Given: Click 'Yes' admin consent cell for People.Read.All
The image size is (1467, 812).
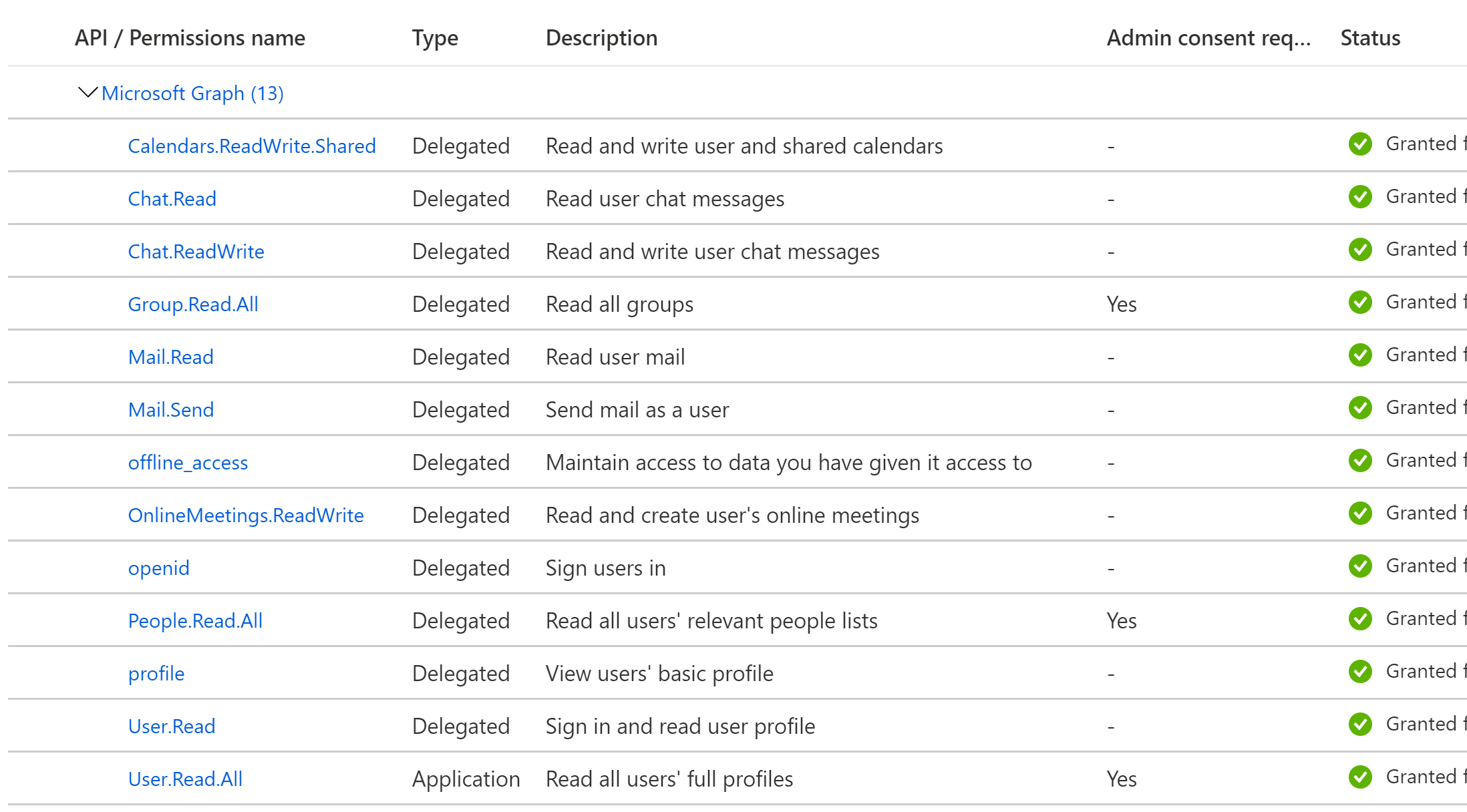Looking at the screenshot, I should (1122, 621).
